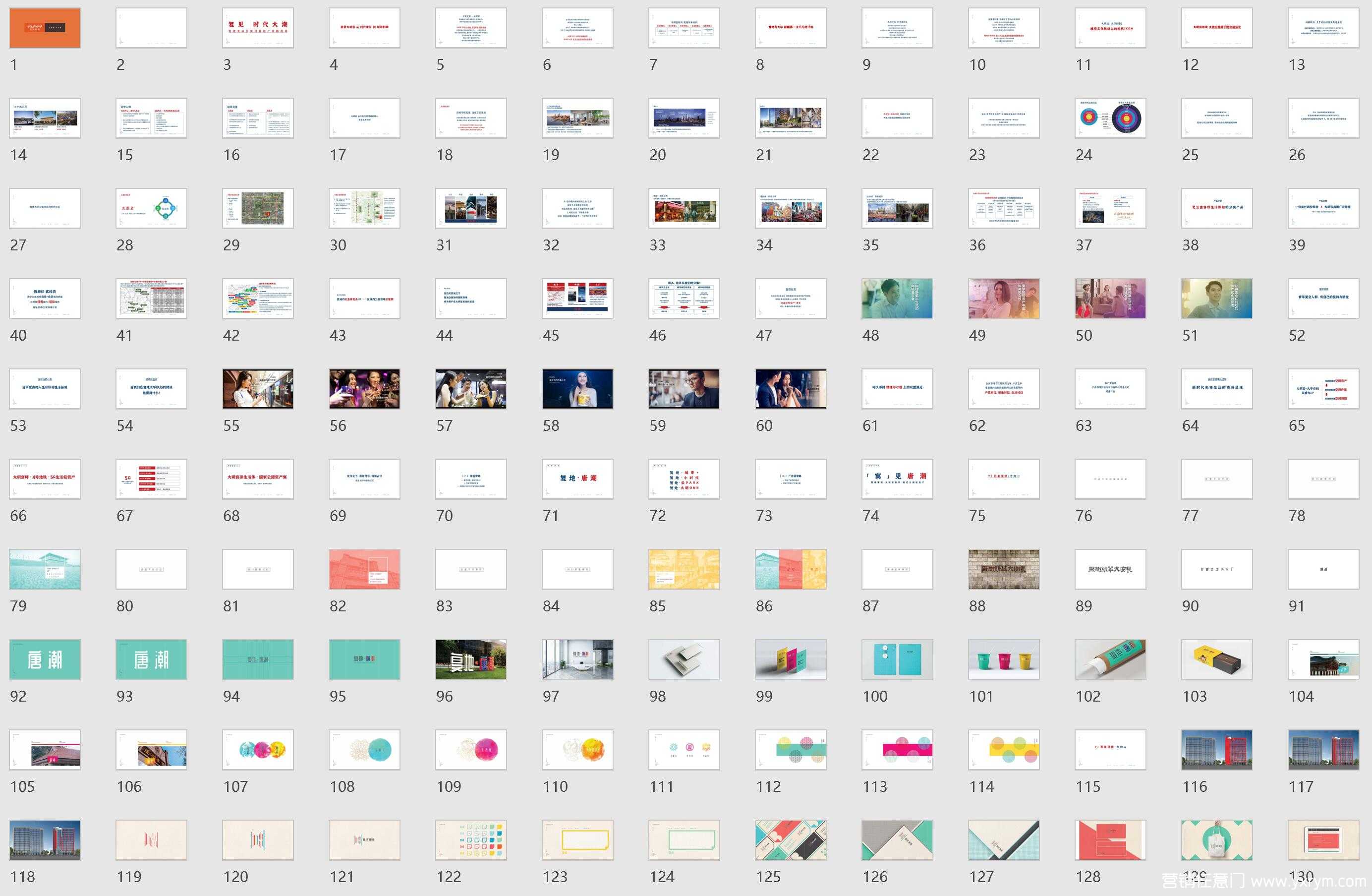Screen dimensions: 1372x896
Task: Select slide 103 yellow and black box packaging
Action: 1216,659
